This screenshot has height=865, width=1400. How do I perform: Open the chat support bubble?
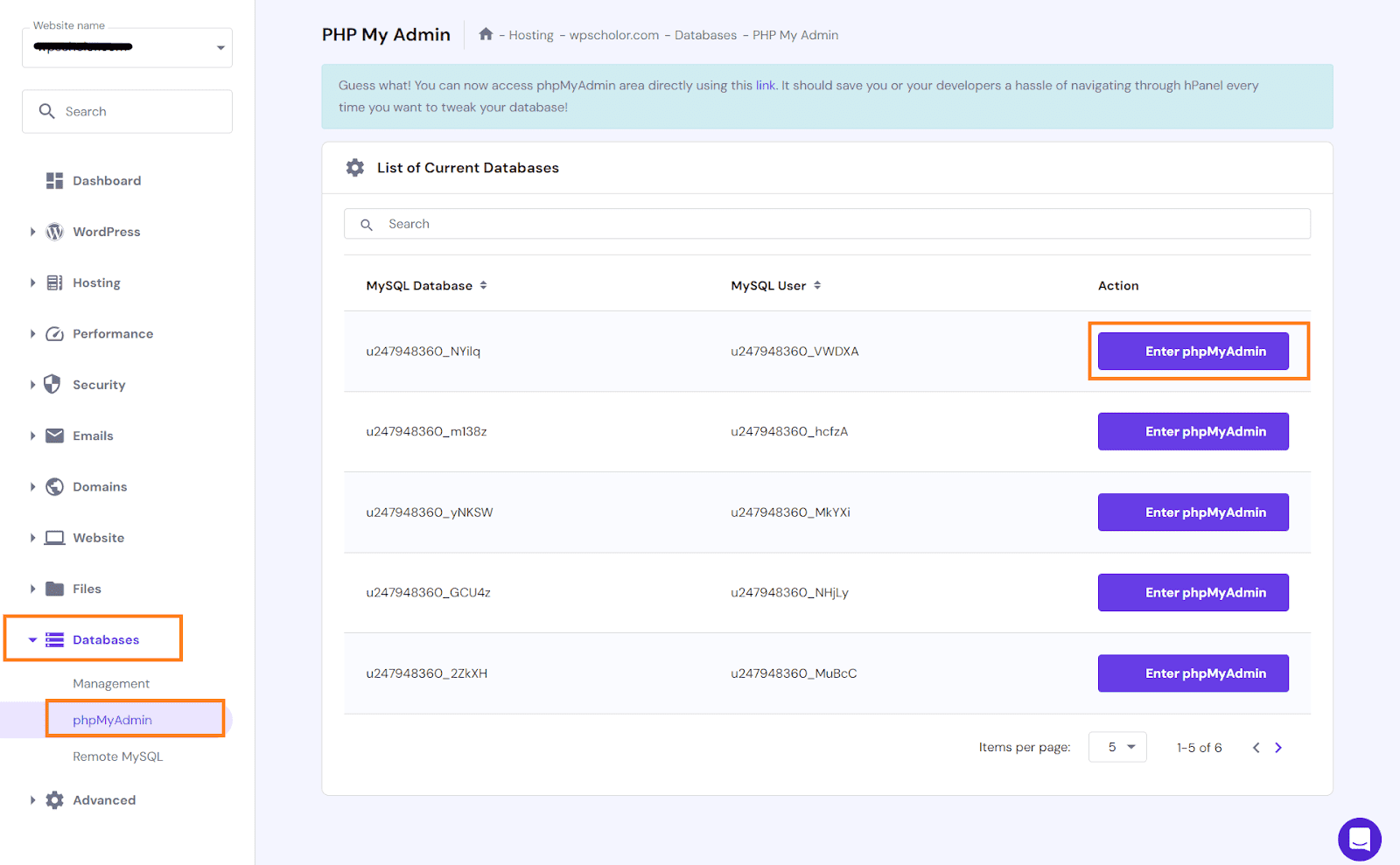(1359, 840)
